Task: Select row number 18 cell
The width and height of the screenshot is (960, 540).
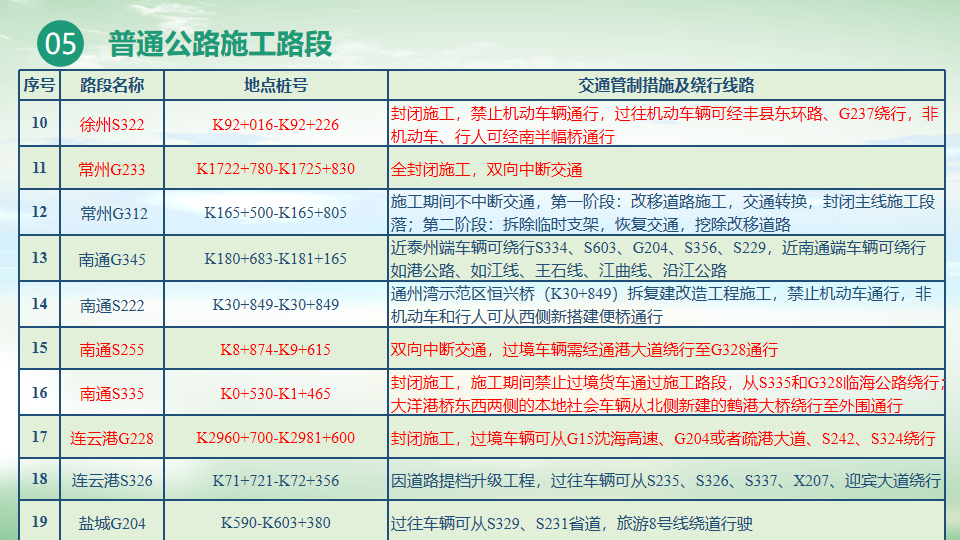Action: (x=40, y=479)
